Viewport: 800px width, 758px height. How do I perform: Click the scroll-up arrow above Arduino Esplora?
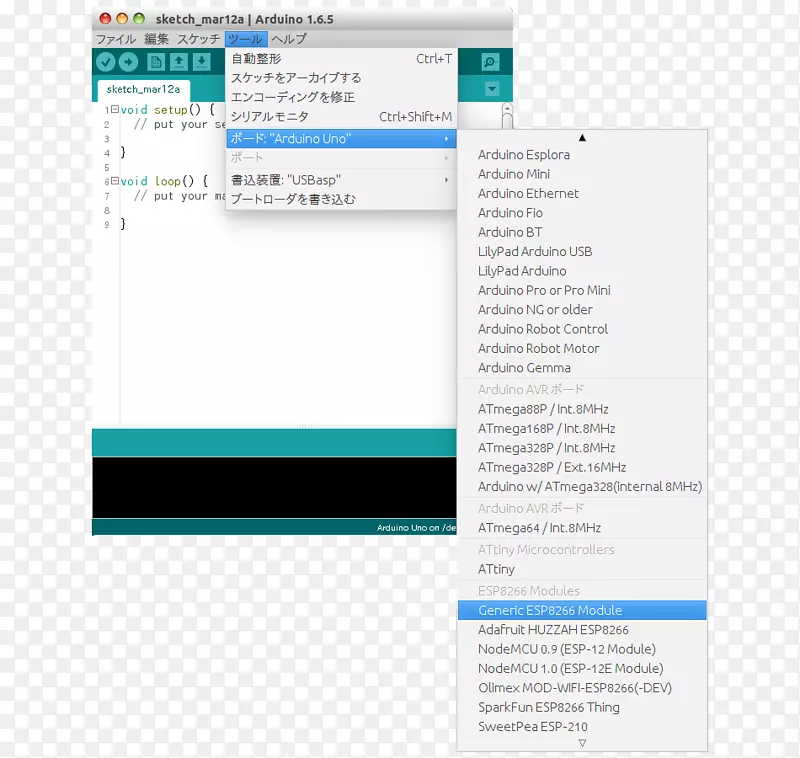582,136
